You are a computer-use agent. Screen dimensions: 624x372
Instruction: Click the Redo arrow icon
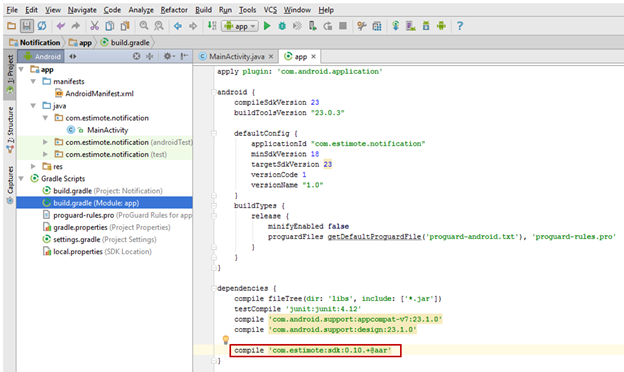point(76,26)
